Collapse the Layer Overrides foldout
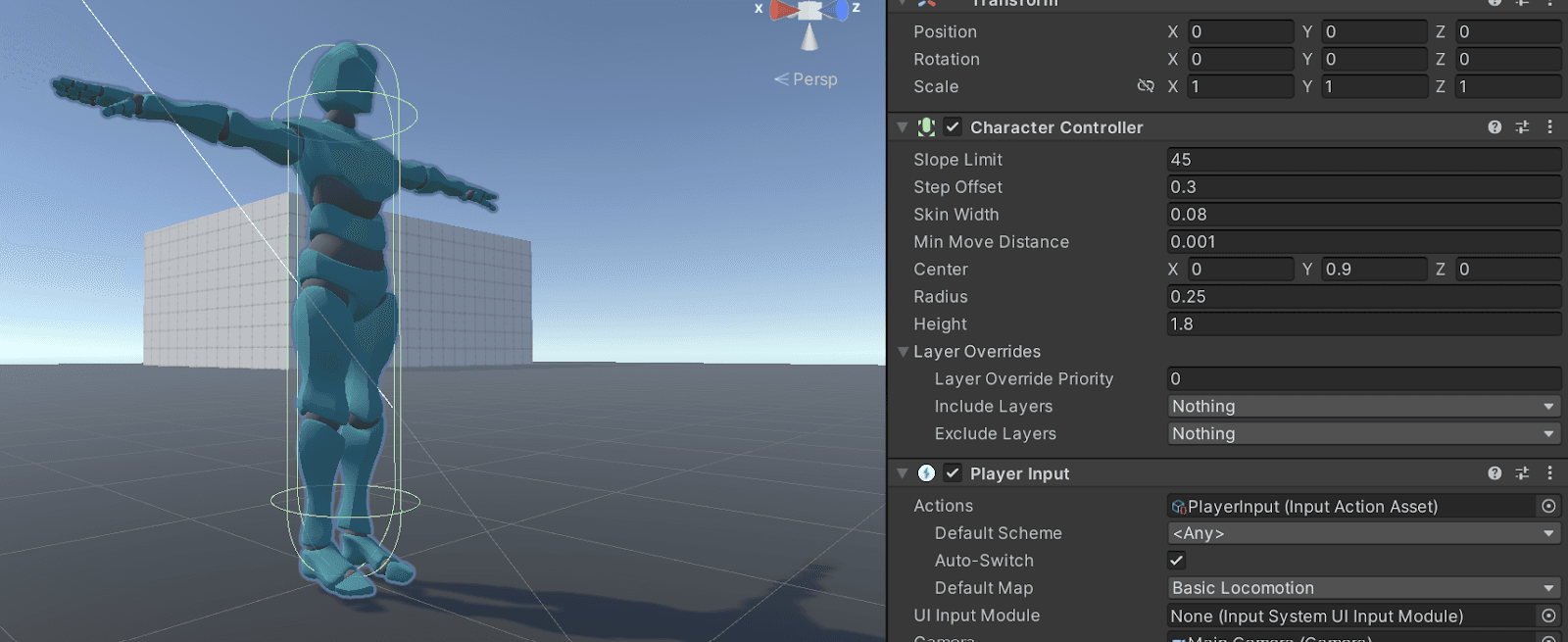The image size is (1568, 642). 904,352
